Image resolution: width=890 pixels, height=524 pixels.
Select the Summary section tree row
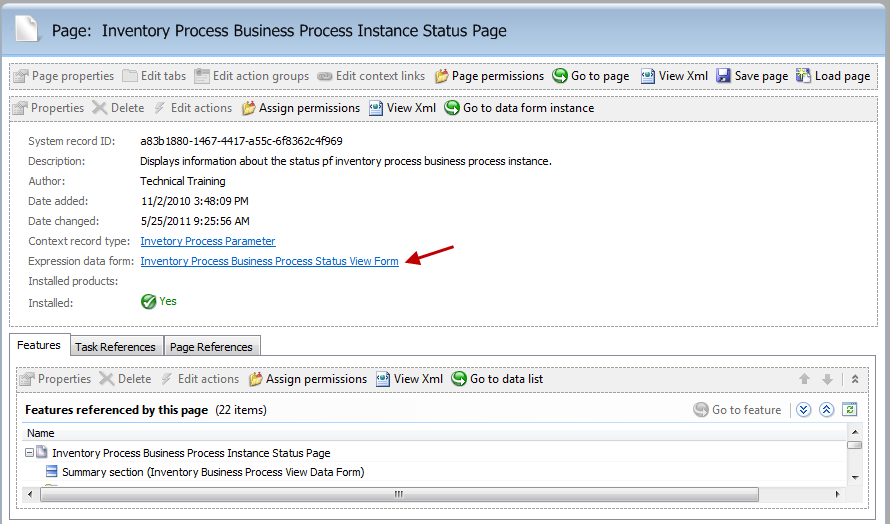click(x=213, y=472)
